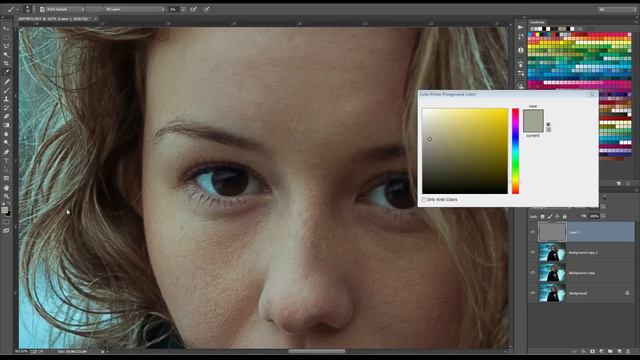
Task: Select the Path Selection tool
Action: 6,169
